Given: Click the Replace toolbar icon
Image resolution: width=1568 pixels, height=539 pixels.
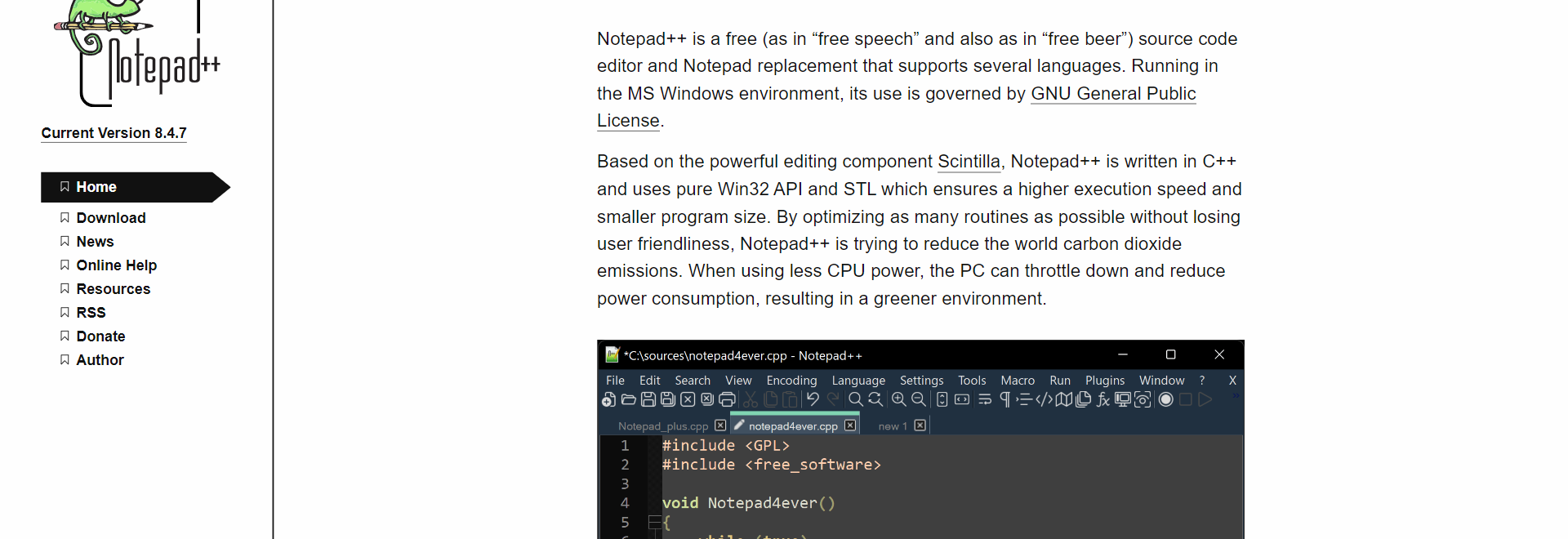Looking at the screenshot, I should (875, 399).
